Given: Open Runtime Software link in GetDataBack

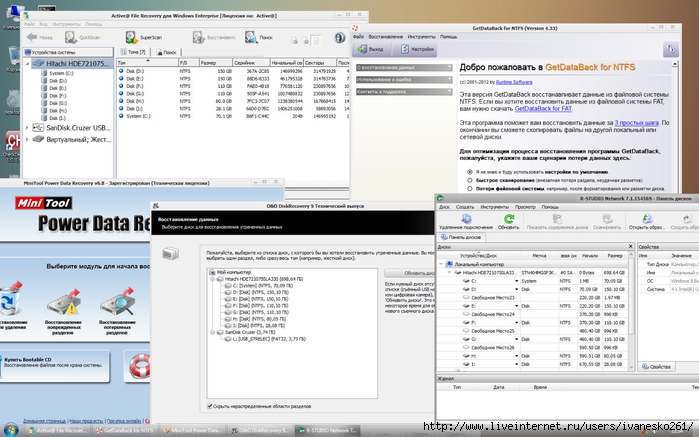Looking at the screenshot, I should click(x=514, y=82).
